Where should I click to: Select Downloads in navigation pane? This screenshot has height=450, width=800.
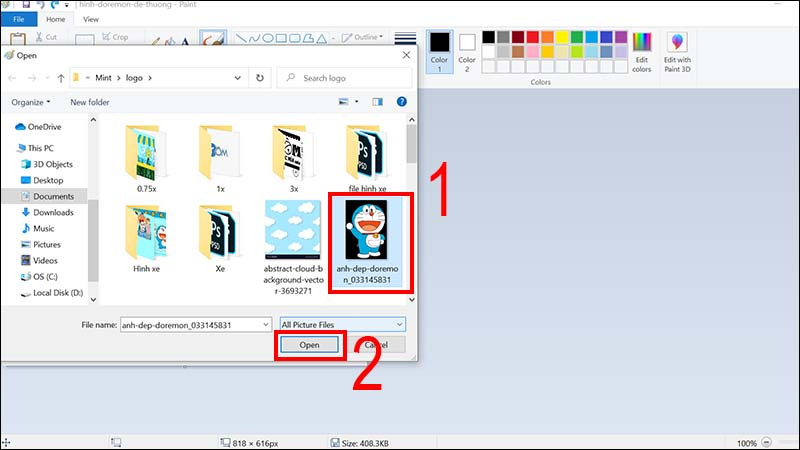[x=47, y=212]
